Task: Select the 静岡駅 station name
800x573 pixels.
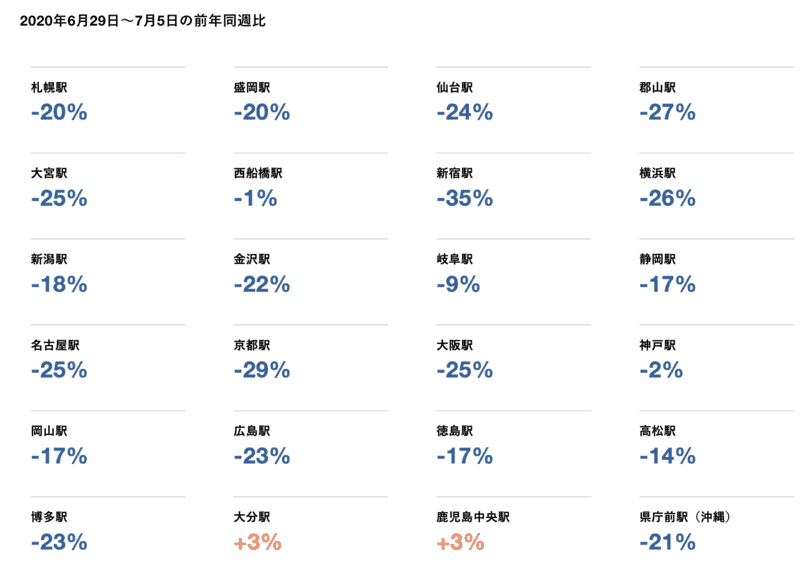Action: 658,259
